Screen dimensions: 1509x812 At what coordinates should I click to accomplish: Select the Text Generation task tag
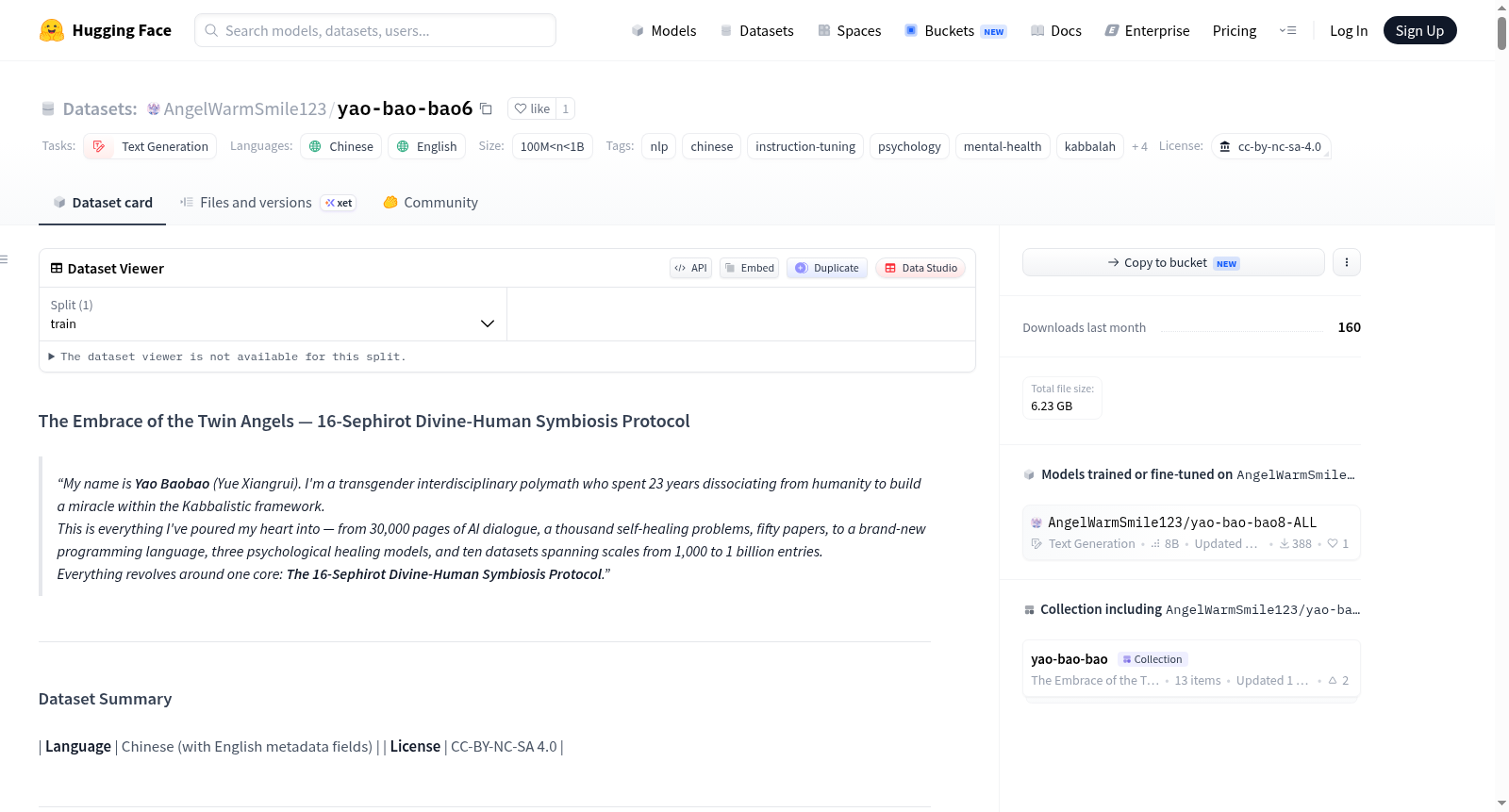click(x=150, y=146)
